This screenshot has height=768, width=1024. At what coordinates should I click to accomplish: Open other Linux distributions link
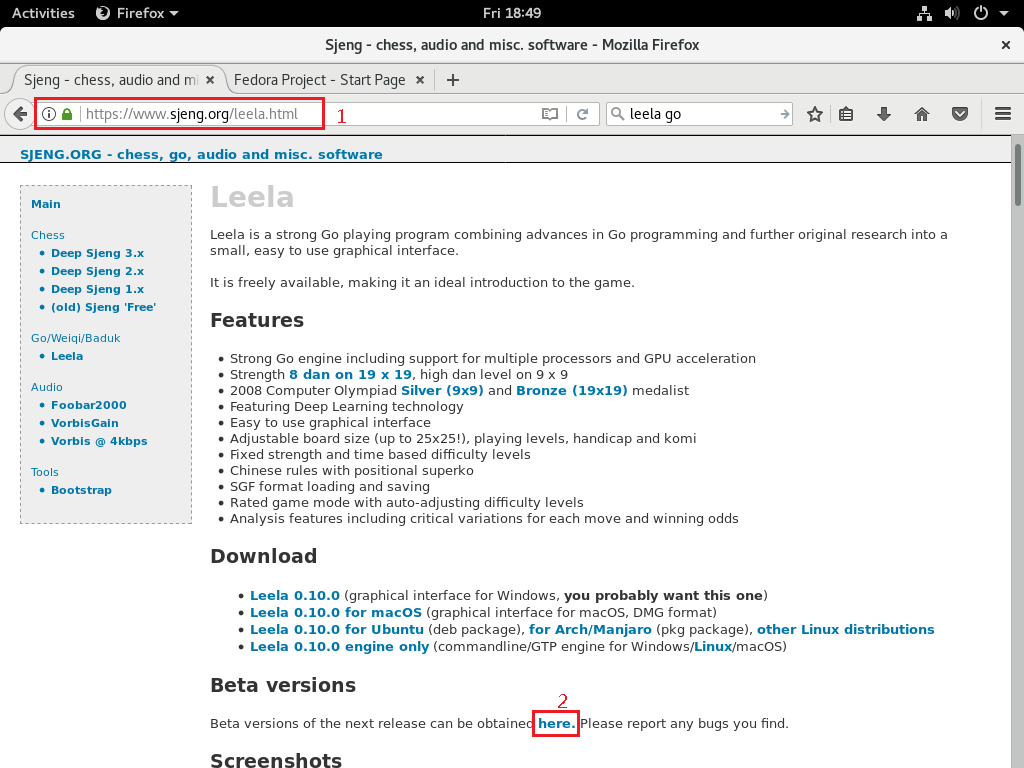tap(846, 630)
